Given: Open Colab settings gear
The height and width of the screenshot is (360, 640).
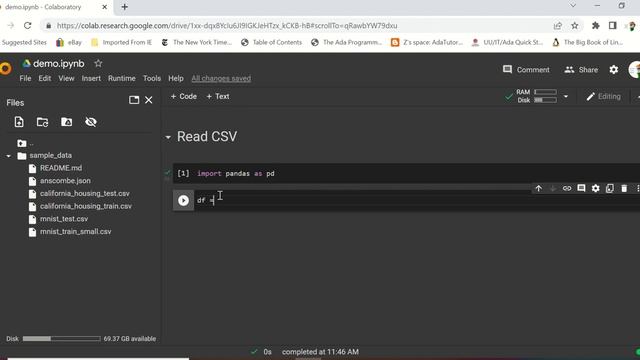Looking at the screenshot, I should [x=613, y=70].
